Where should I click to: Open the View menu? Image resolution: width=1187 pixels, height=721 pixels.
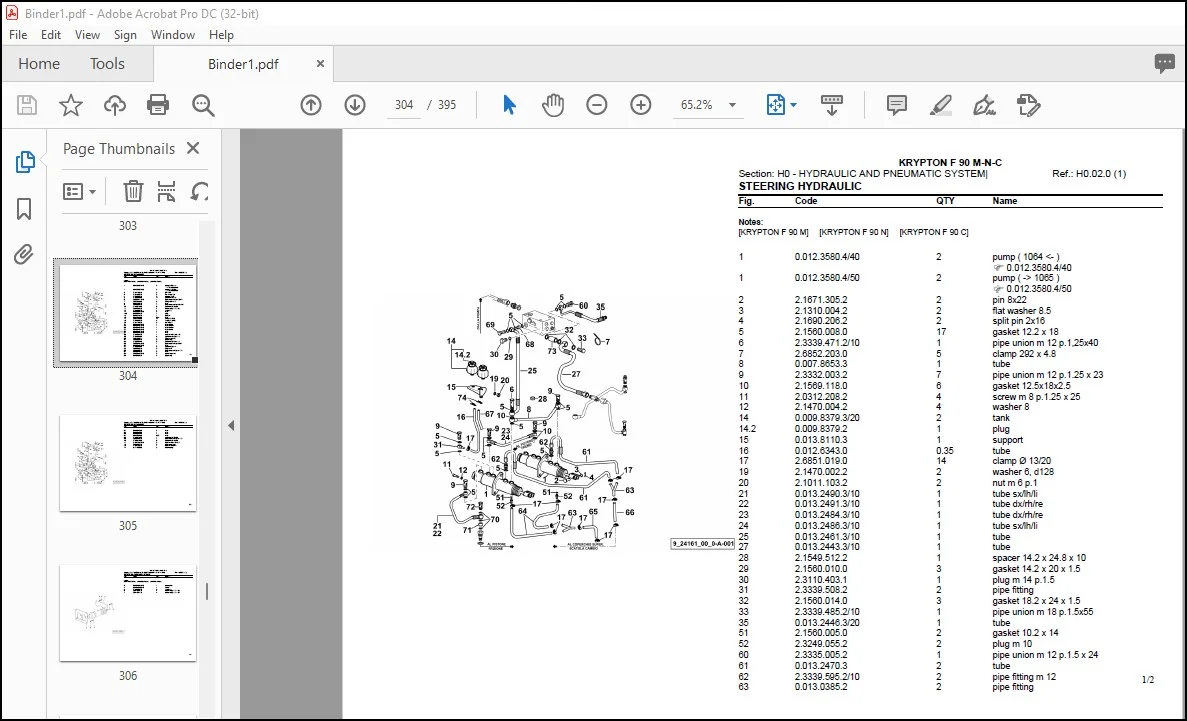coord(87,35)
